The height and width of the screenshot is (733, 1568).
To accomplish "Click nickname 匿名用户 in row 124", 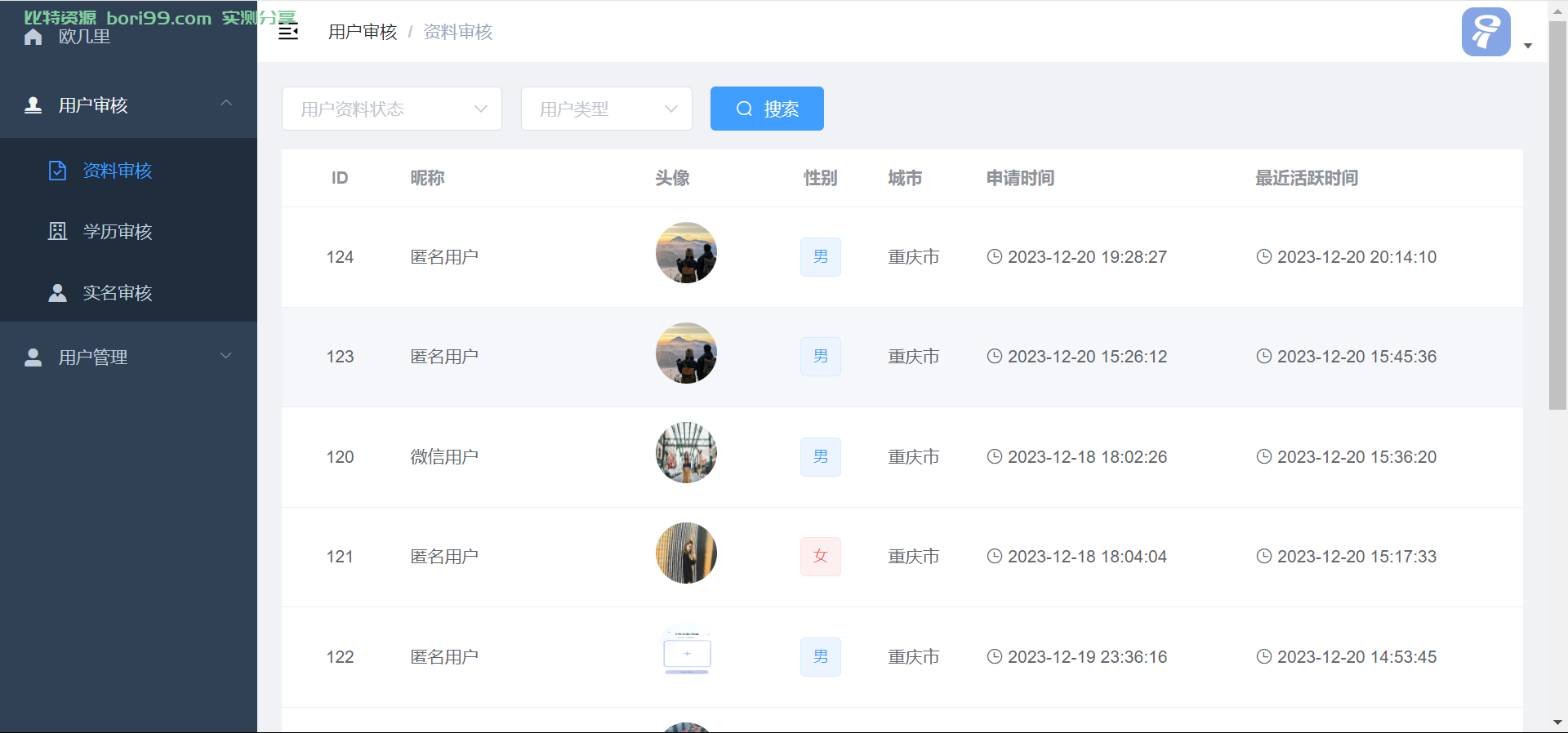I will [444, 257].
